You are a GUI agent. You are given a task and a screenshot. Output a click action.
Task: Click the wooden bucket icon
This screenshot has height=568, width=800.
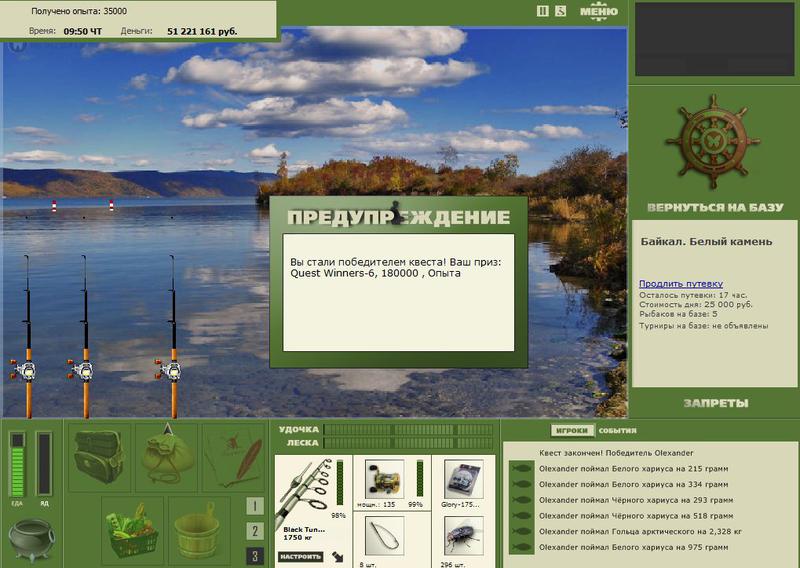[199, 530]
